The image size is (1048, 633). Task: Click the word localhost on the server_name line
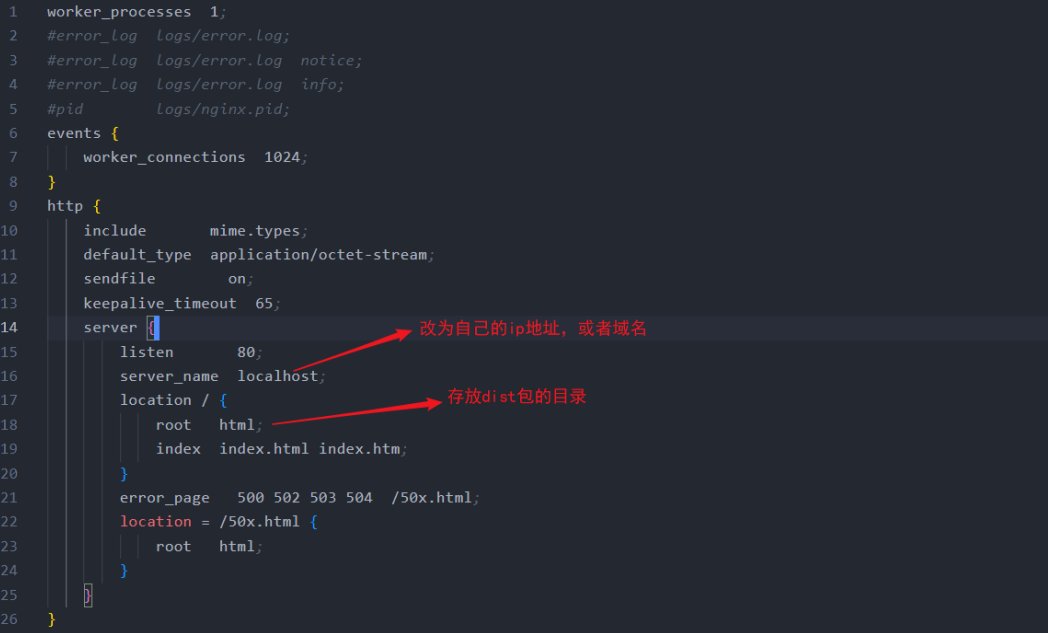277,376
